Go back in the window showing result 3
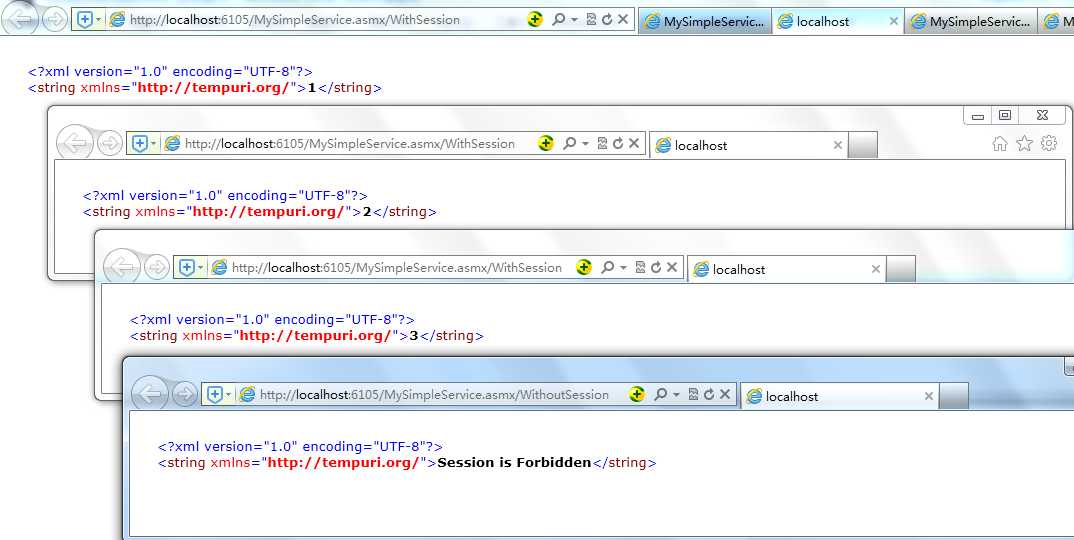The image size is (1074, 540). pyautogui.click(x=122, y=267)
